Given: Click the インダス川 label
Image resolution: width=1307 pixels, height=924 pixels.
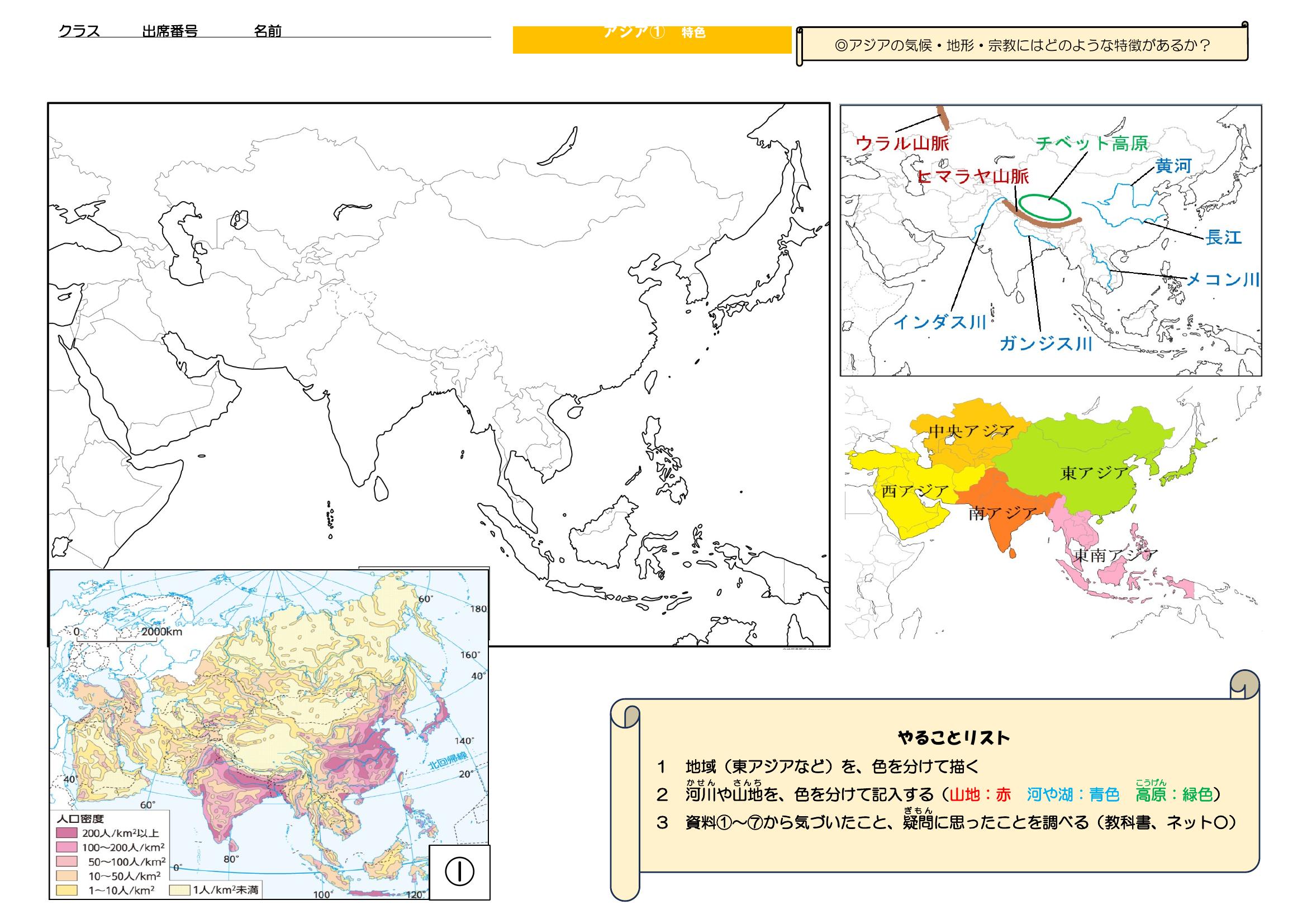Looking at the screenshot, I should coord(939,322).
